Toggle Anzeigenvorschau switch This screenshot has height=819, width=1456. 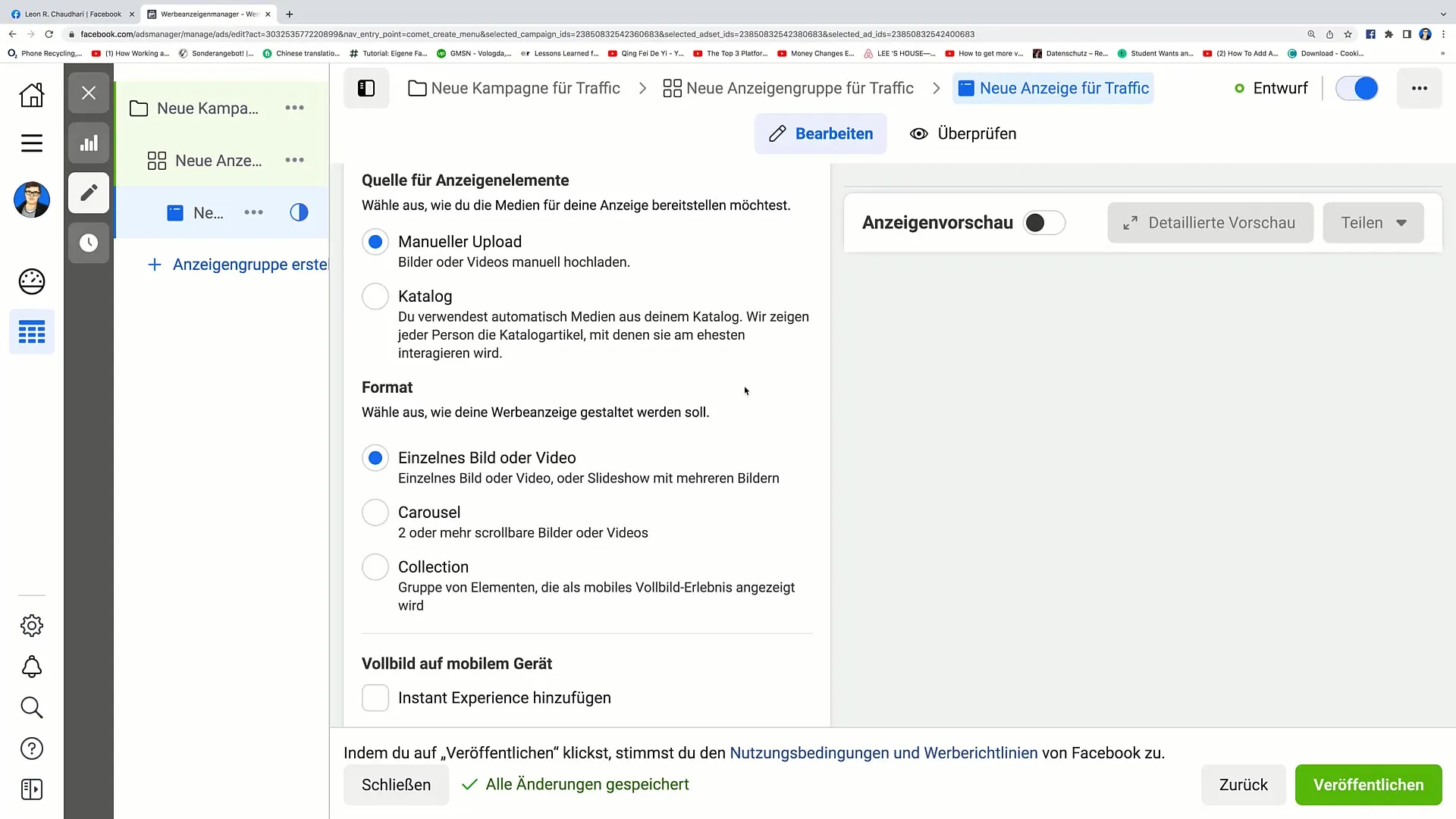click(1044, 223)
